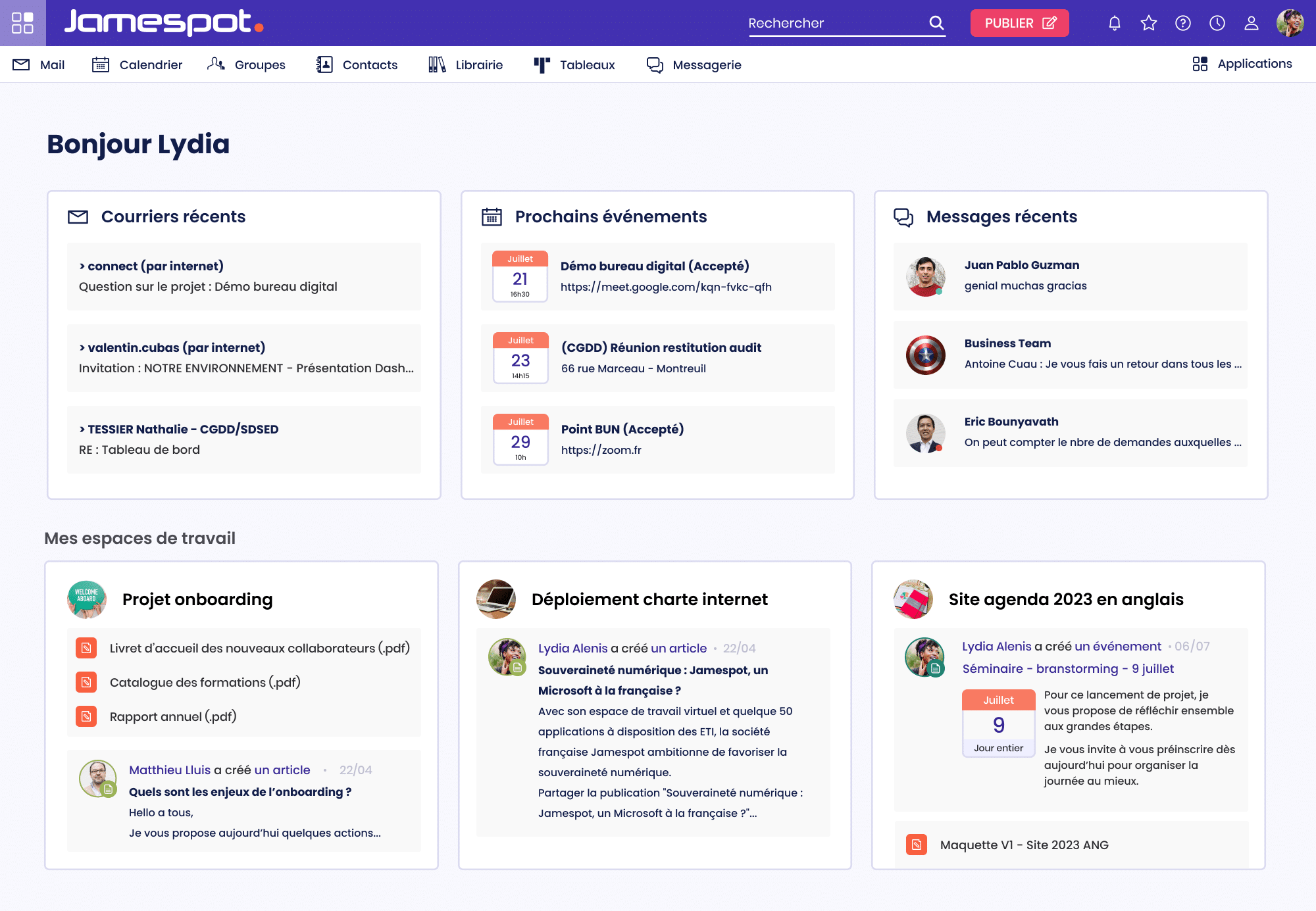Click PDF icon for Catalogue des formations
The width and height of the screenshot is (1316, 911).
tap(86, 682)
